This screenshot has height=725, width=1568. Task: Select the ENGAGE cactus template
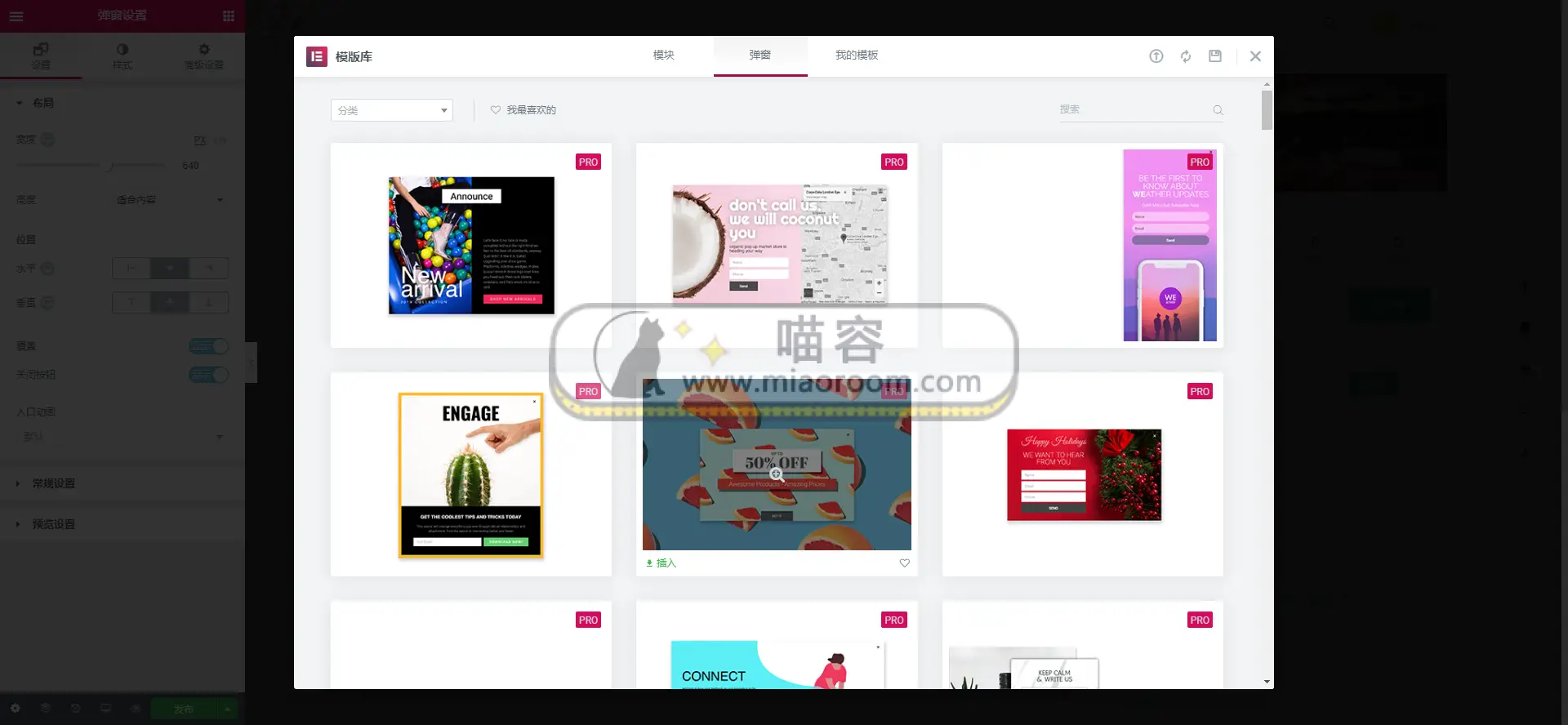470,475
